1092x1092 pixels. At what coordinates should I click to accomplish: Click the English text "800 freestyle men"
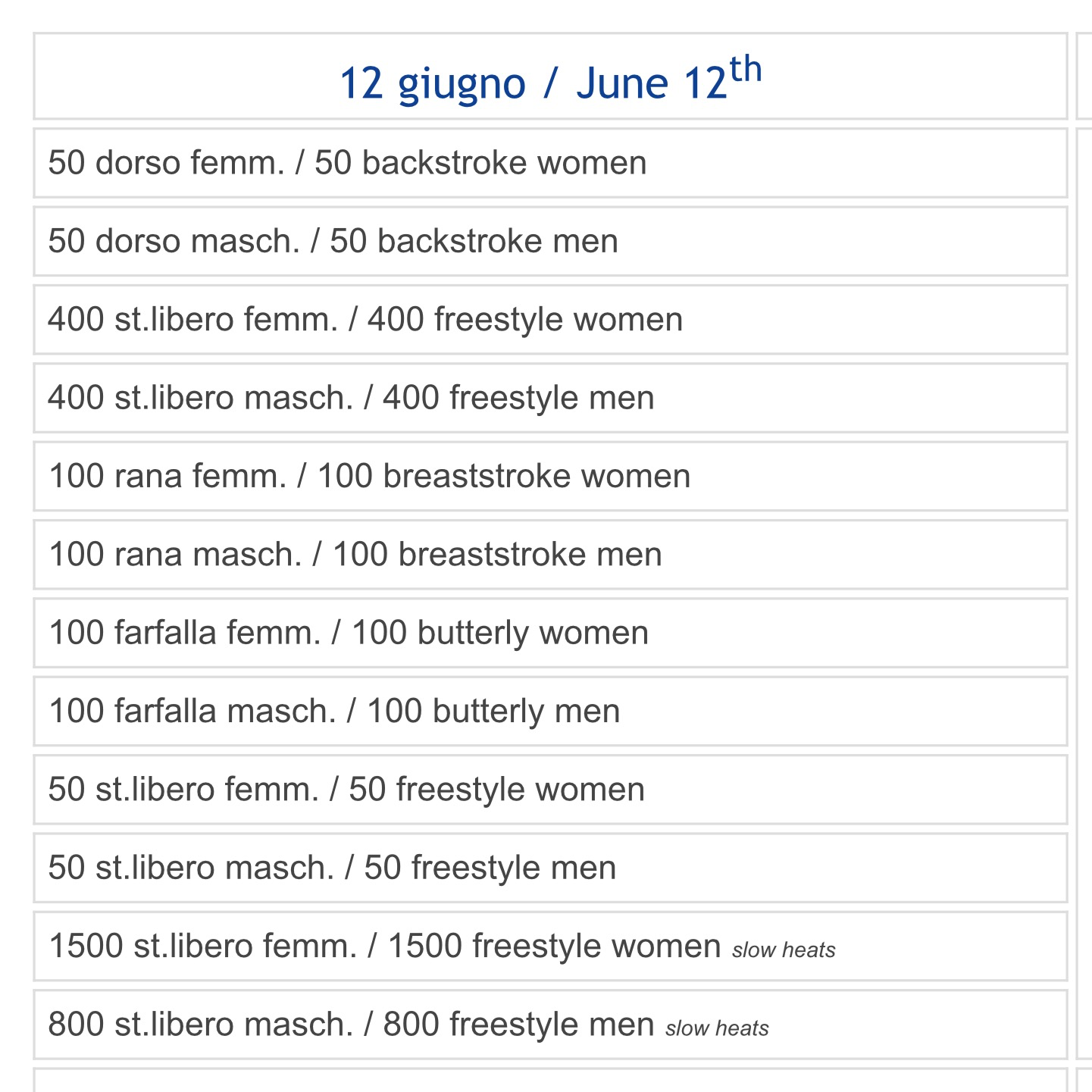[x=518, y=1025]
